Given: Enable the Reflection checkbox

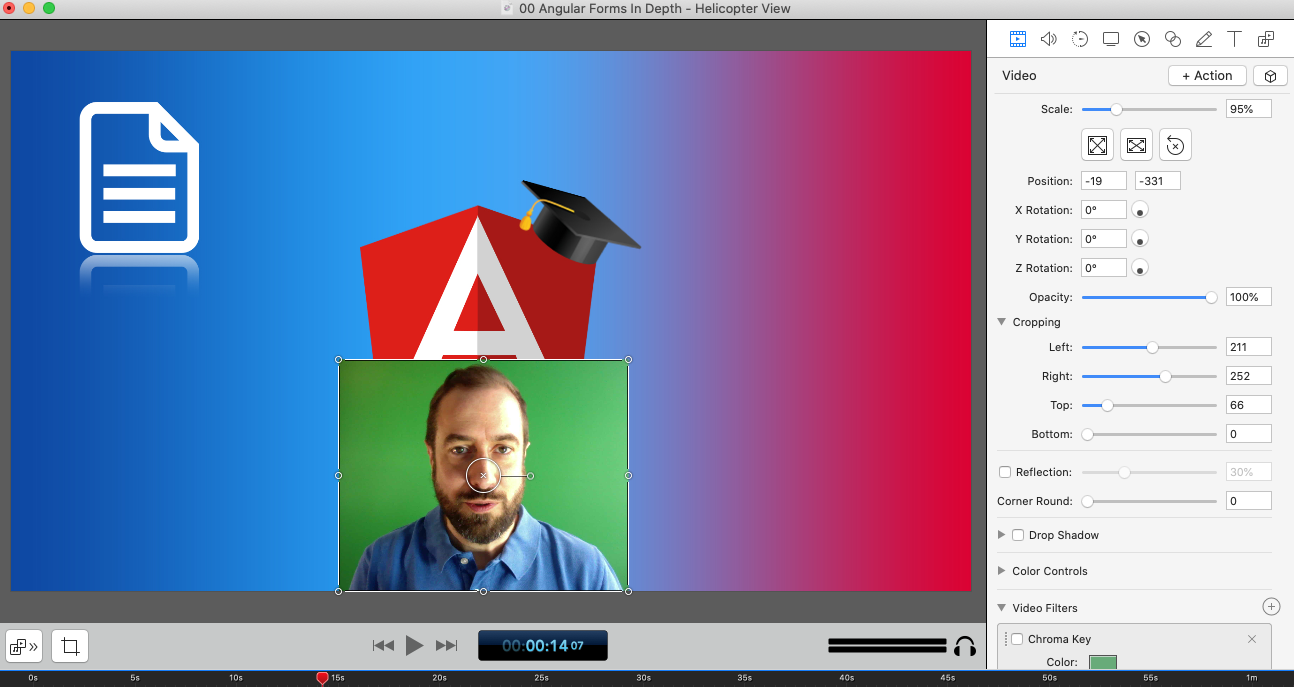Looking at the screenshot, I should click(1005, 472).
